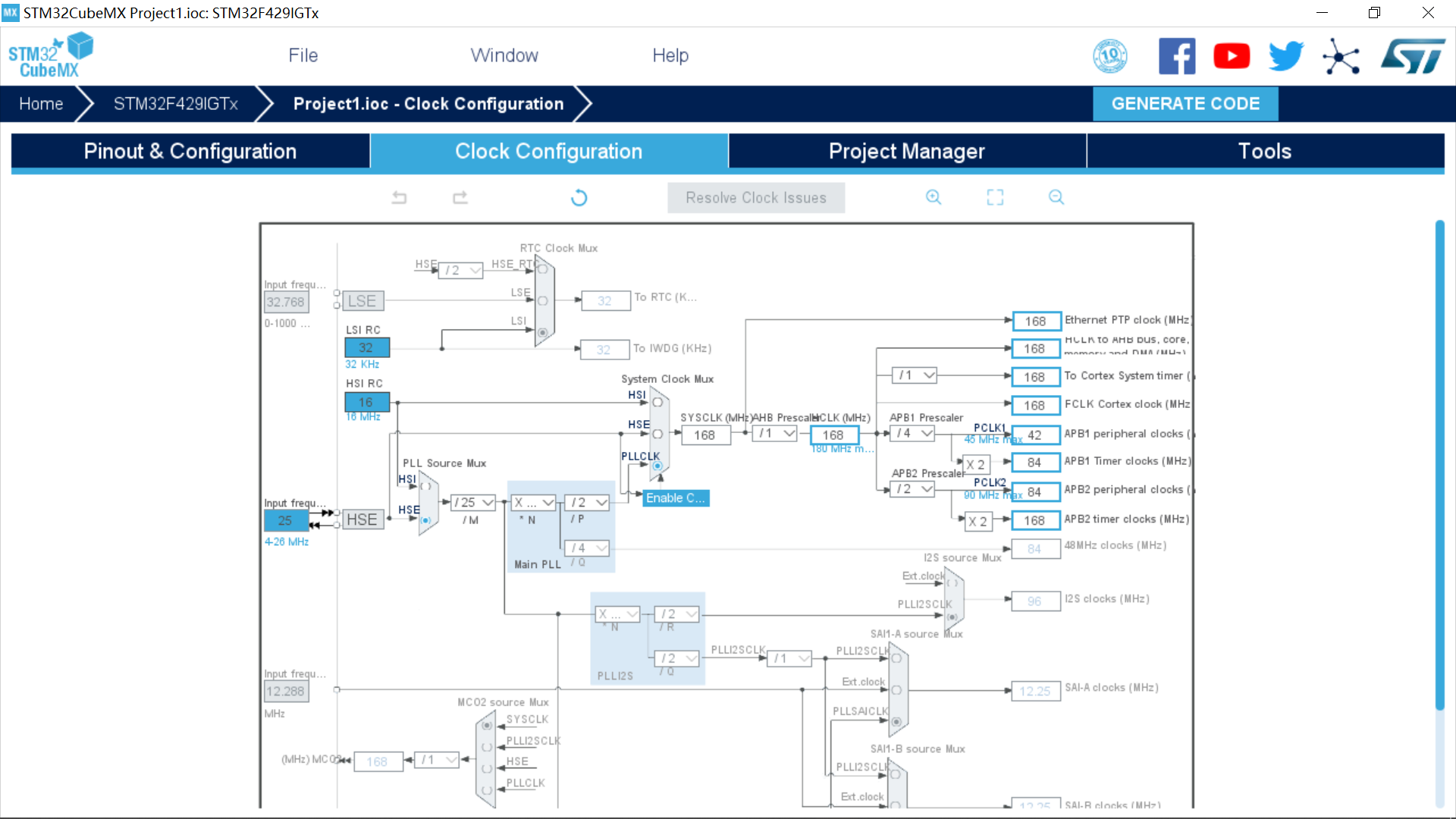Click the undo arrow icon
The image size is (1456, 819).
pos(399,198)
